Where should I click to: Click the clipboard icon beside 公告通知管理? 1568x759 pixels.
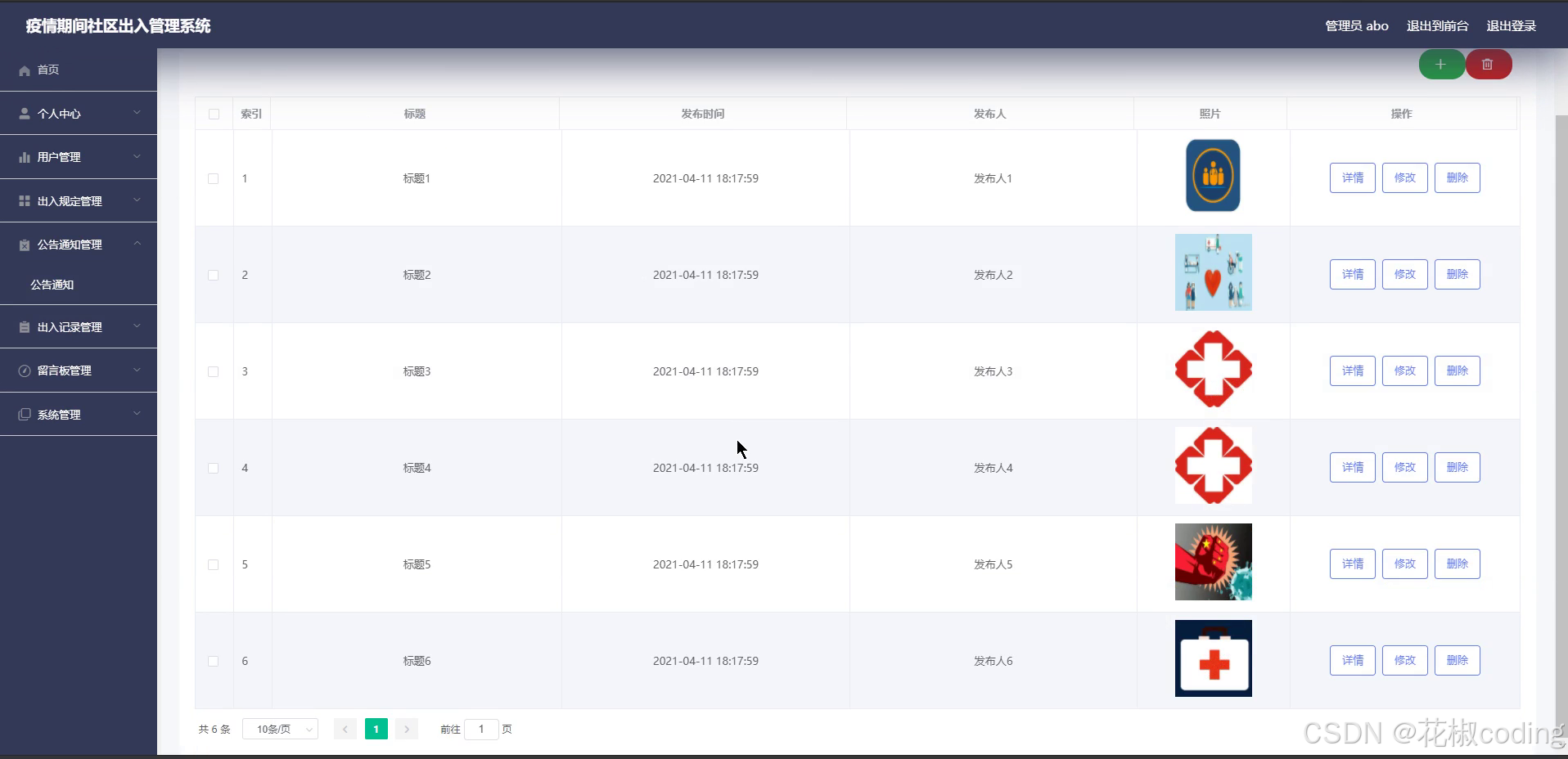click(25, 245)
